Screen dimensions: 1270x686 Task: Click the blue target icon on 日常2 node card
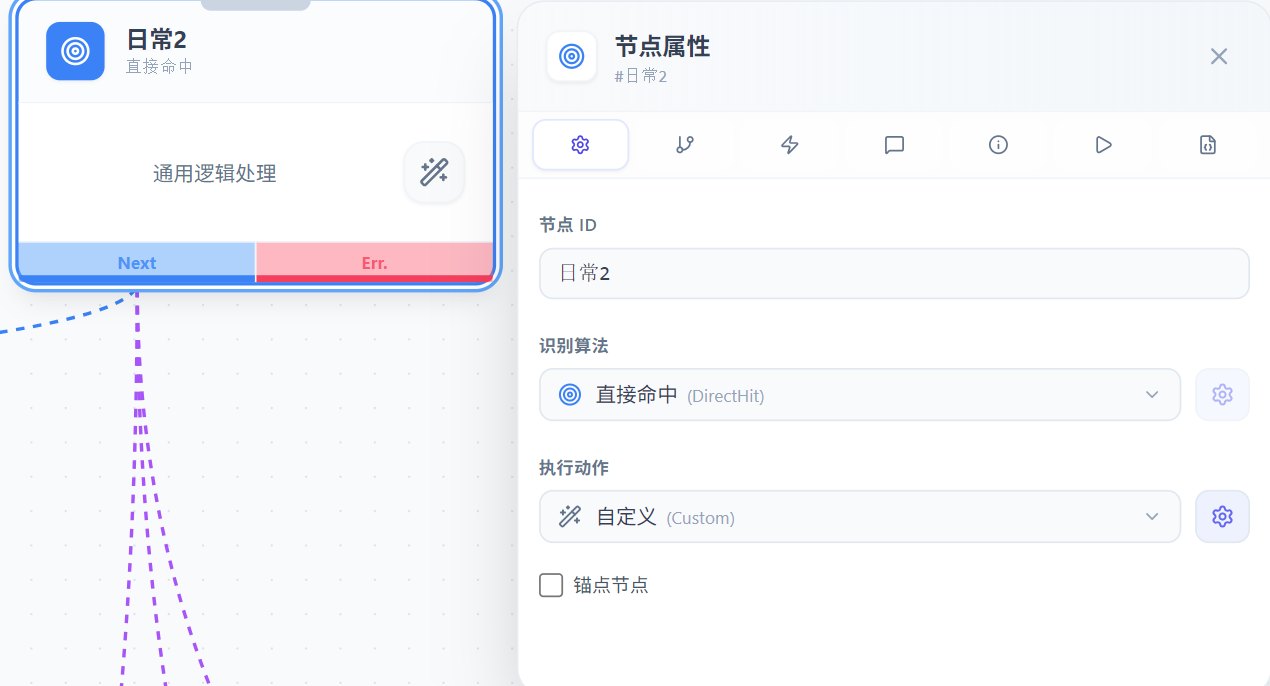click(75, 51)
